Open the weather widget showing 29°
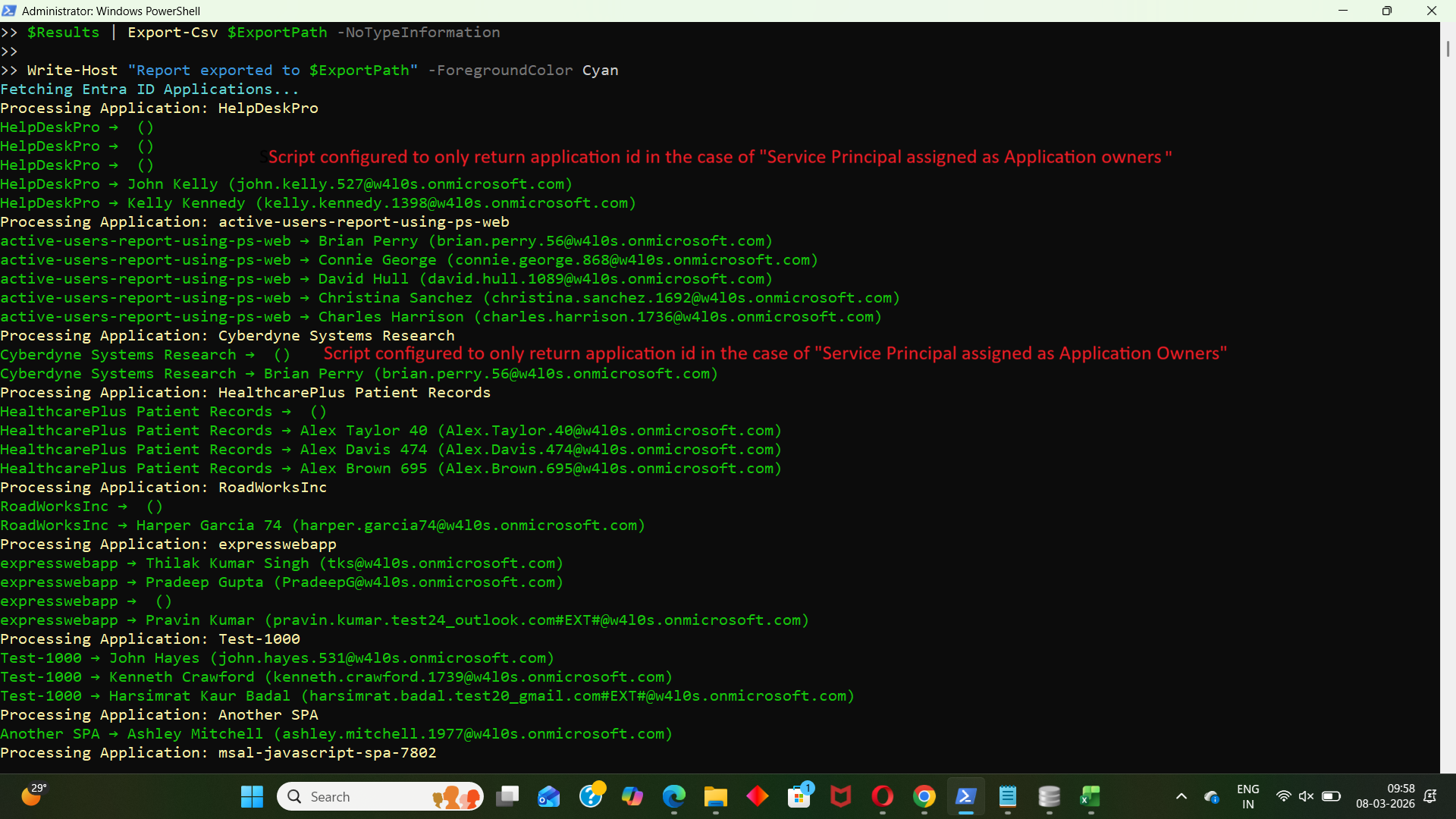The image size is (1456, 819). pyautogui.click(x=33, y=795)
